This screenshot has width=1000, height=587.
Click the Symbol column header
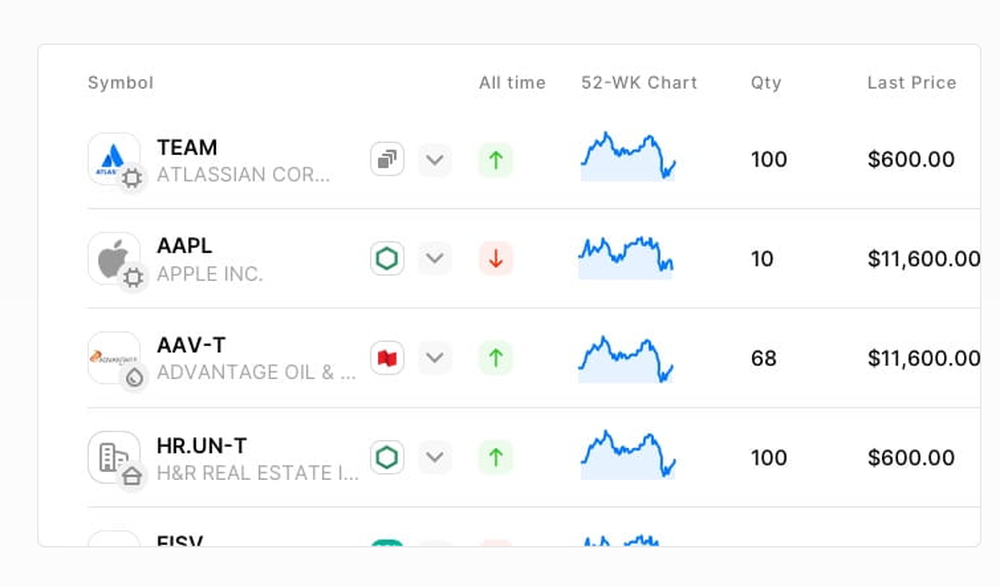click(x=120, y=83)
